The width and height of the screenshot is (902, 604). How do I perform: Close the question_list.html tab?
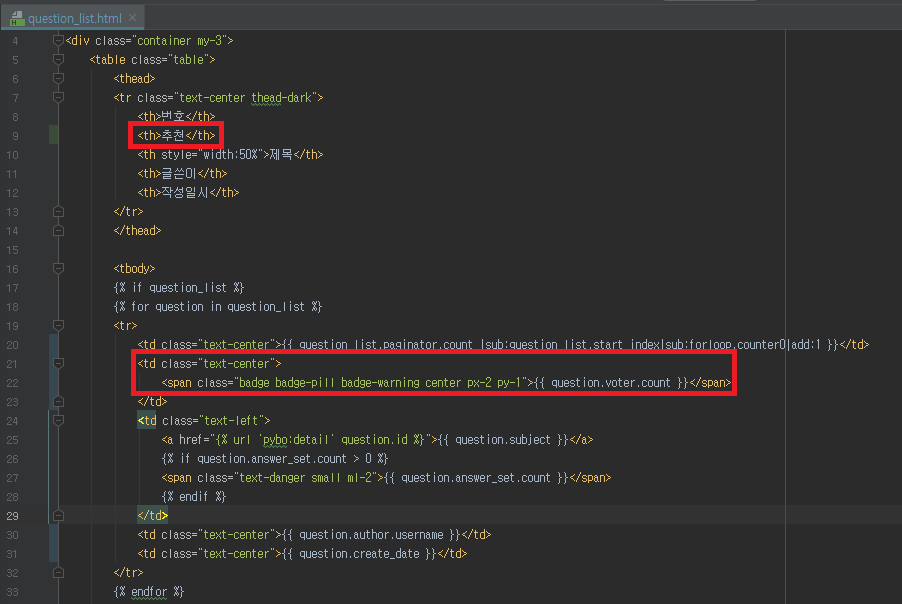(133, 18)
